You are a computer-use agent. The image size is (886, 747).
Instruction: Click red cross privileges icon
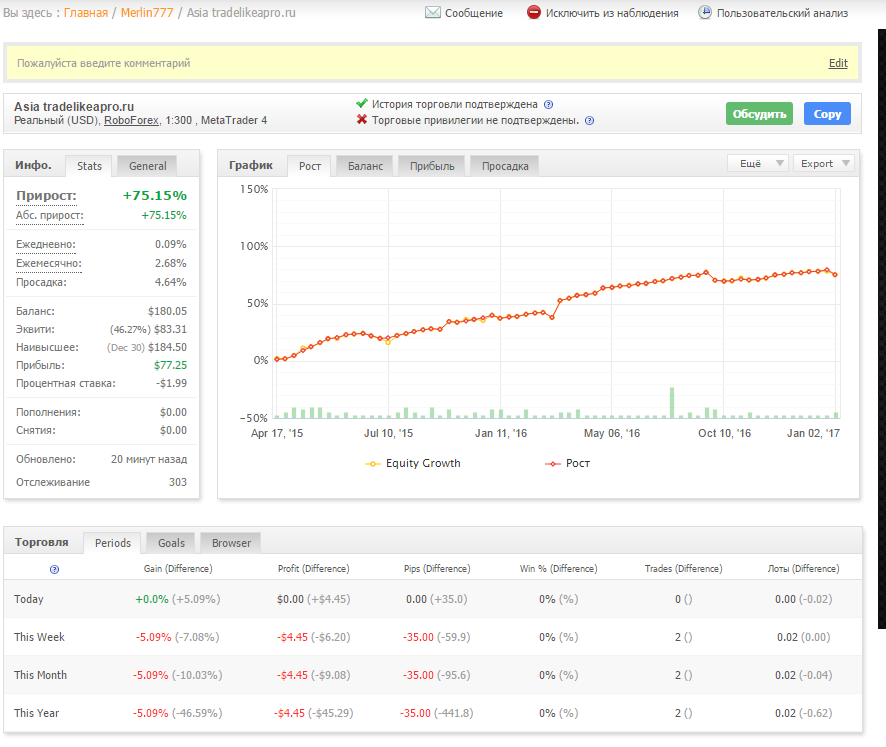coord(362,120)
